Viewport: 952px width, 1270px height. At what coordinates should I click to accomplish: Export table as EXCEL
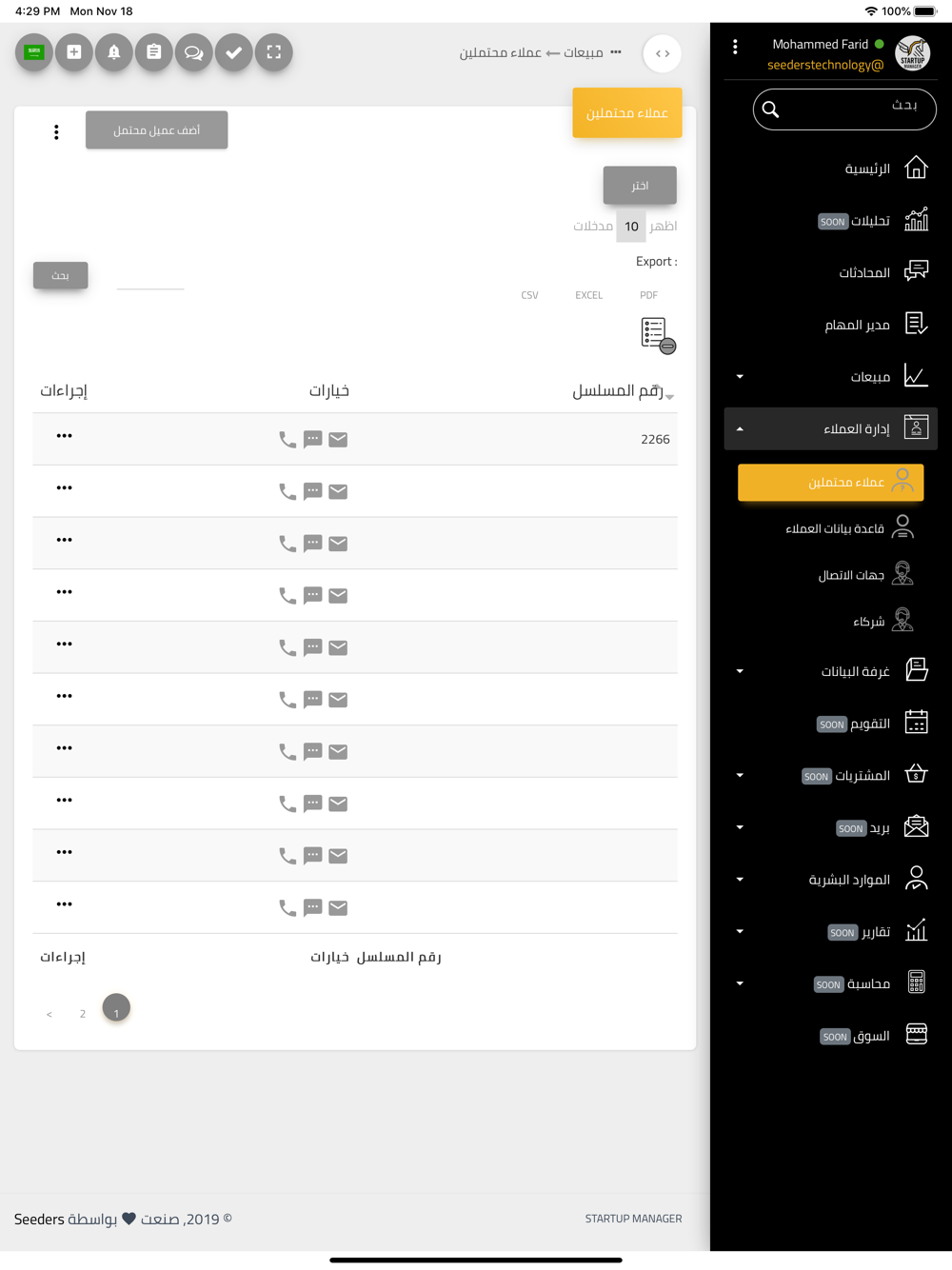coord(589,295)
